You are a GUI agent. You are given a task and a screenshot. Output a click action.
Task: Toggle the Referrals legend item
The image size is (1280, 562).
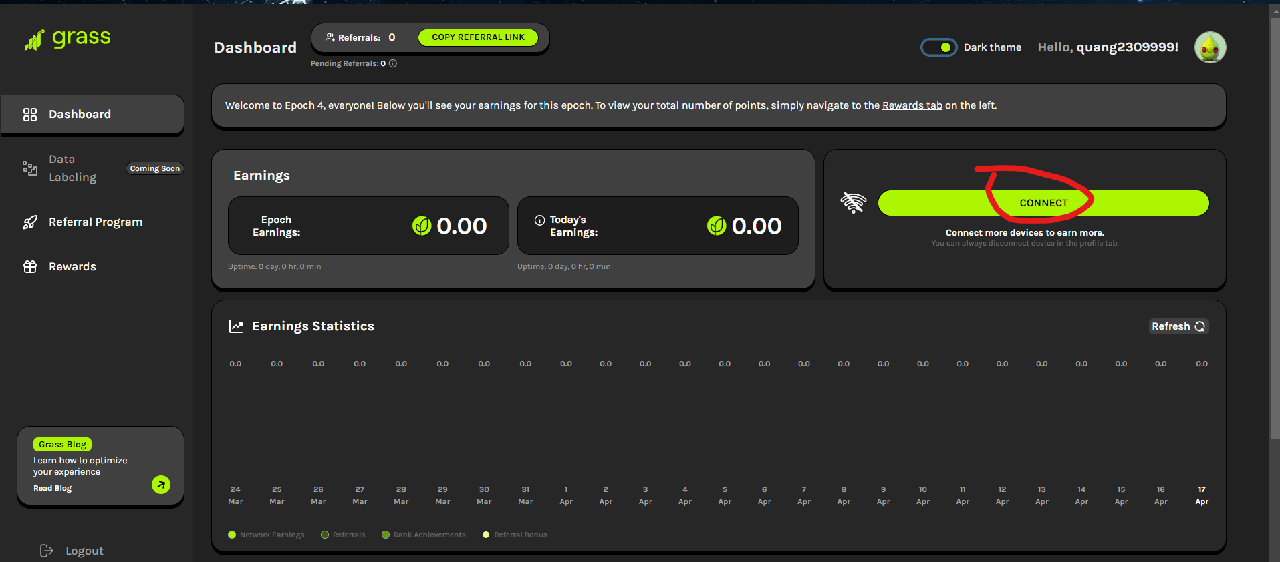pos(343,535)
